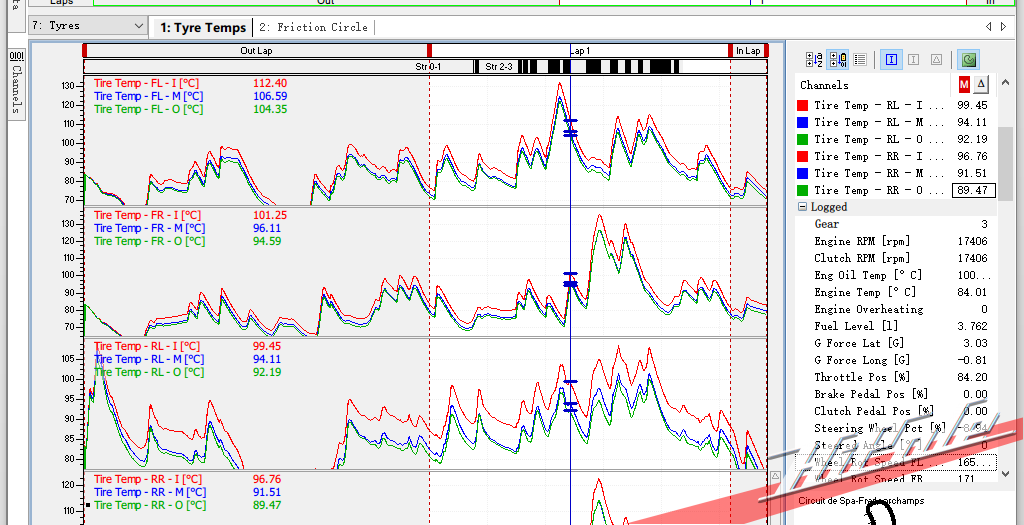Click red swatch of Tire Temp - RR - I
This screenshot has height=525, width=1024.
click(803, 156)
